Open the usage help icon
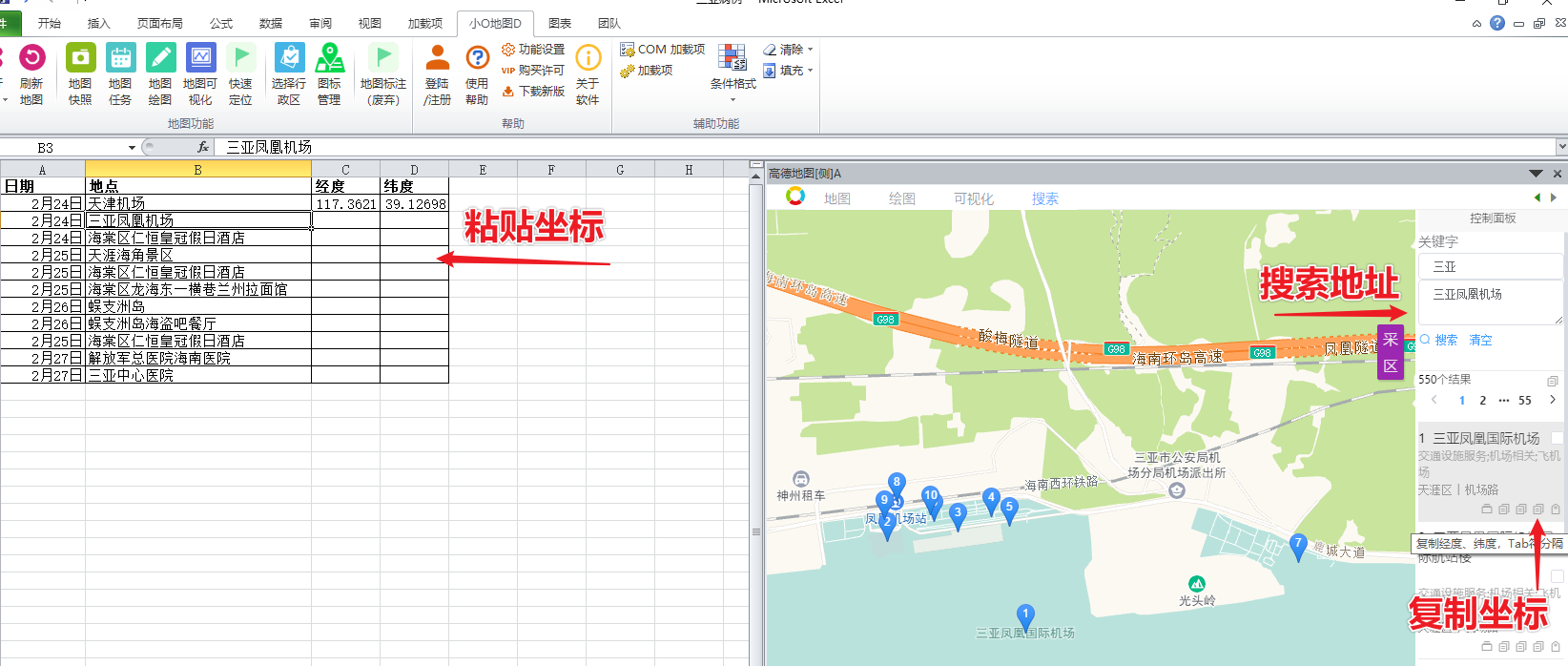This screenshot has height=666, width=1568. (477, 58)
